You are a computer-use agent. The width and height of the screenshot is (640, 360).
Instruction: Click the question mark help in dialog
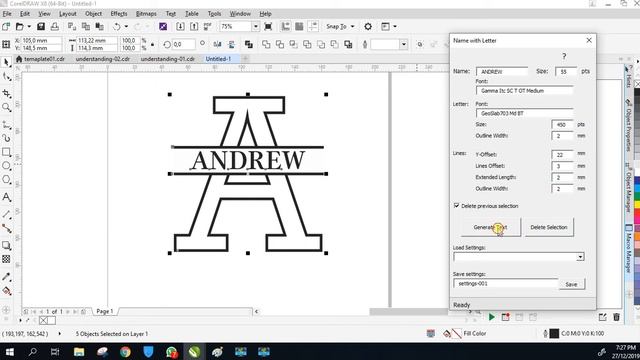[564, 56]
